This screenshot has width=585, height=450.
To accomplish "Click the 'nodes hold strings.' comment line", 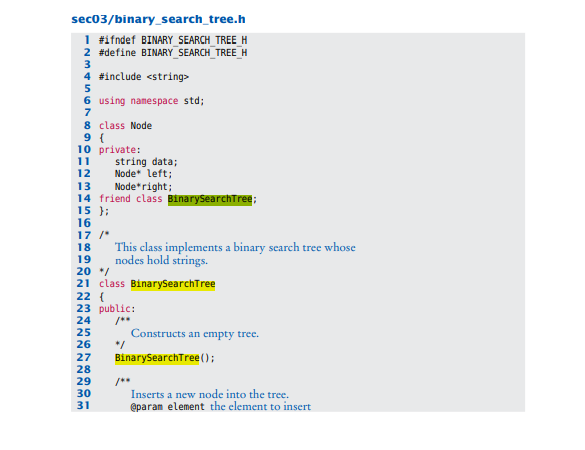I will 161,260.
